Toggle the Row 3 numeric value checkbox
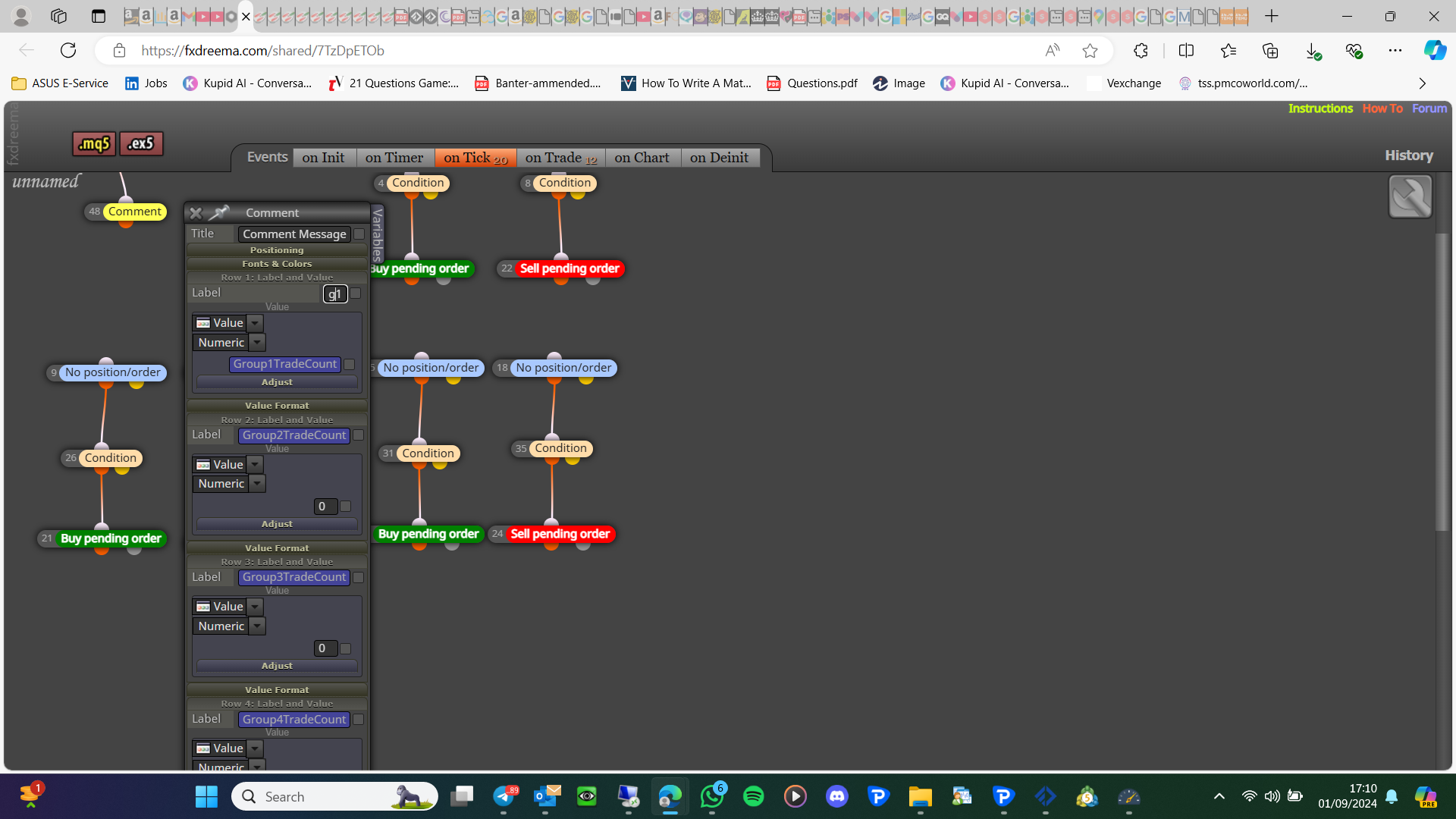Screen dimensions: 1456x819 [x=346, y=648]
